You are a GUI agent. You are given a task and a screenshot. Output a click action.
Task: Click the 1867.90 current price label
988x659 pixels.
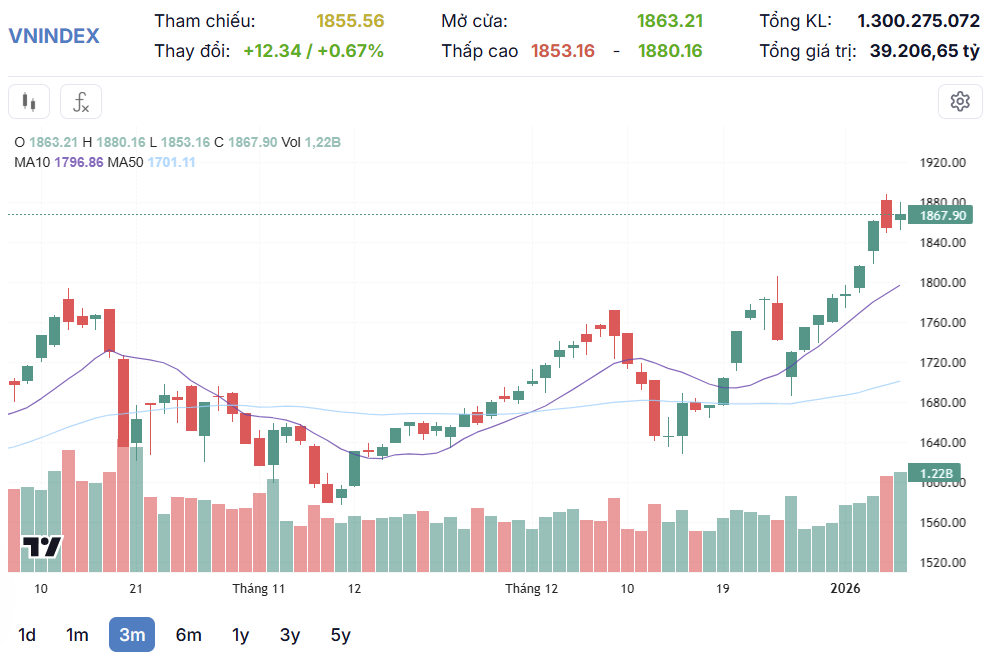942,215
